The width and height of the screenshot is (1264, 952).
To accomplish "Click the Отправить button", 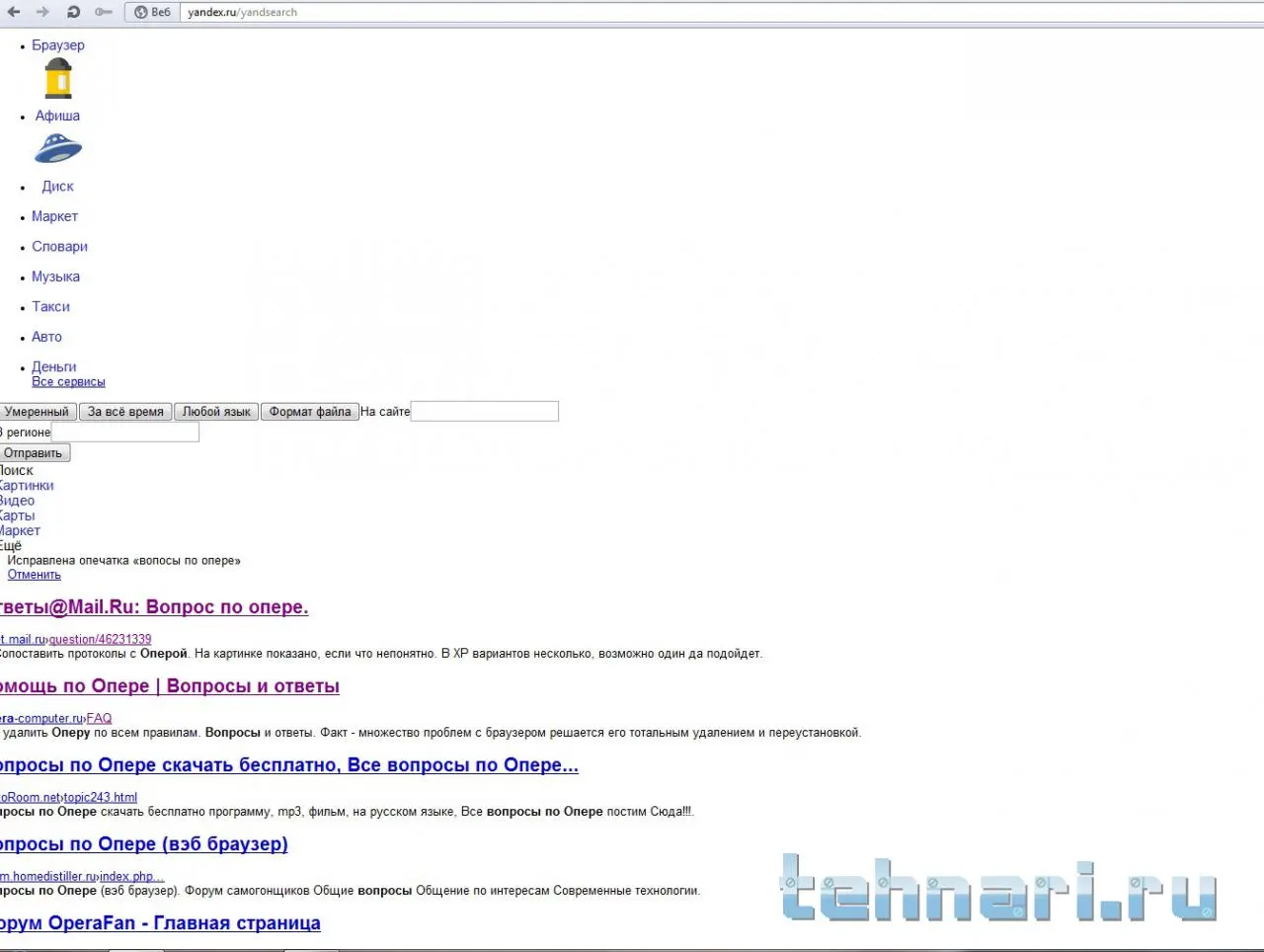I will pyautogui.click(x=35, y=453).
